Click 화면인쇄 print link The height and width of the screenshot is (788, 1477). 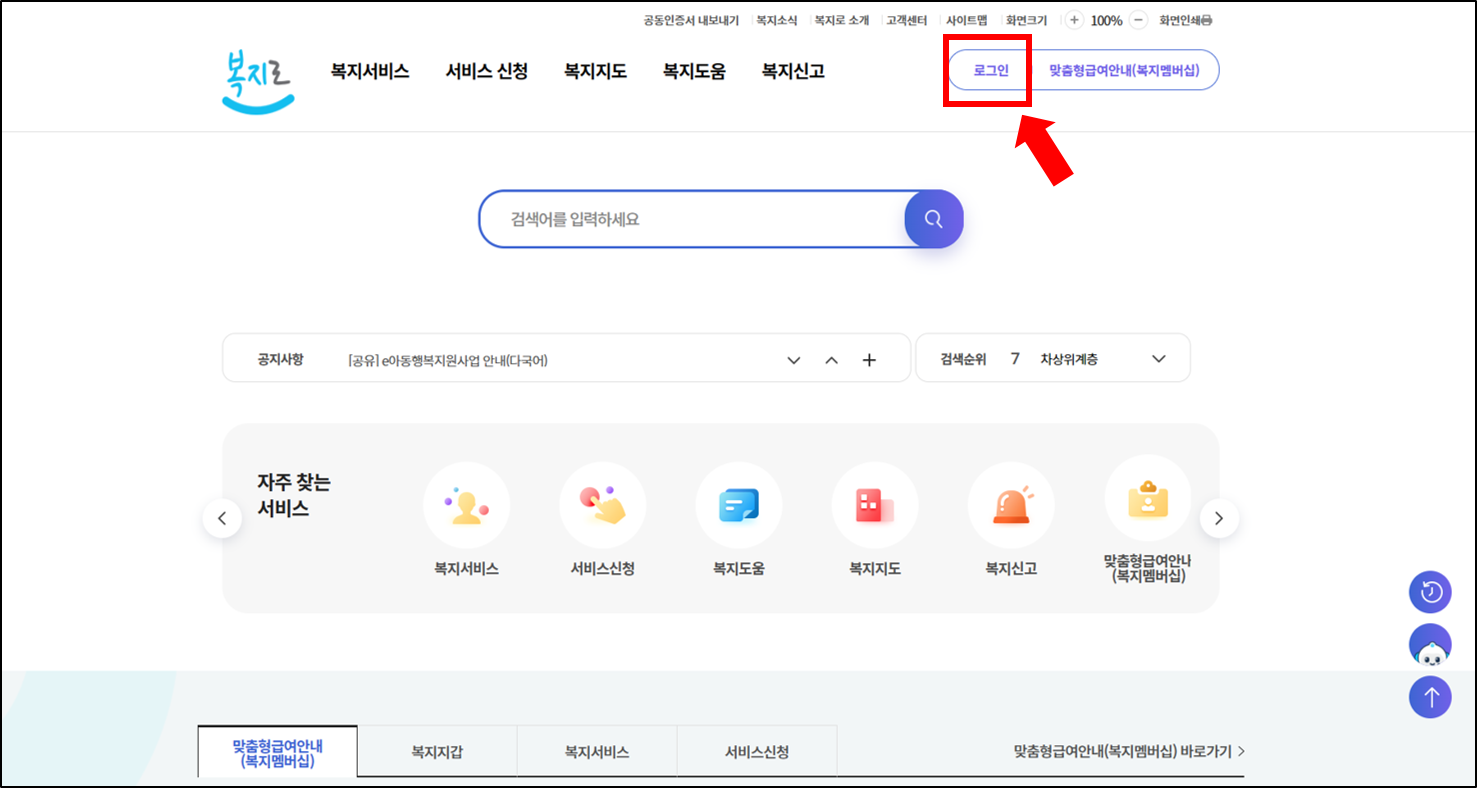[x=1185, y=20]
